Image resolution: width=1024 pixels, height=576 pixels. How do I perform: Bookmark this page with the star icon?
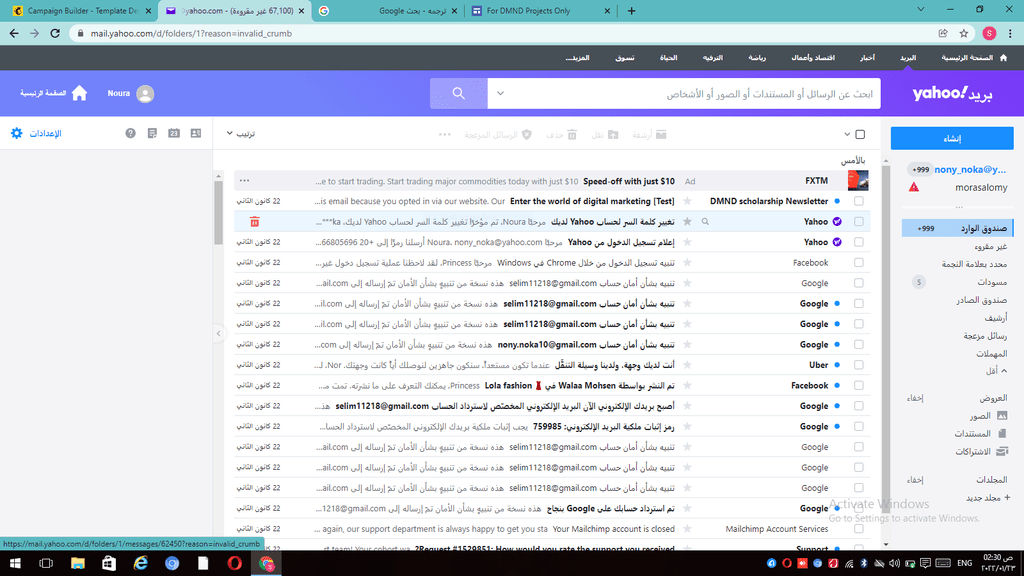(964, 33)
